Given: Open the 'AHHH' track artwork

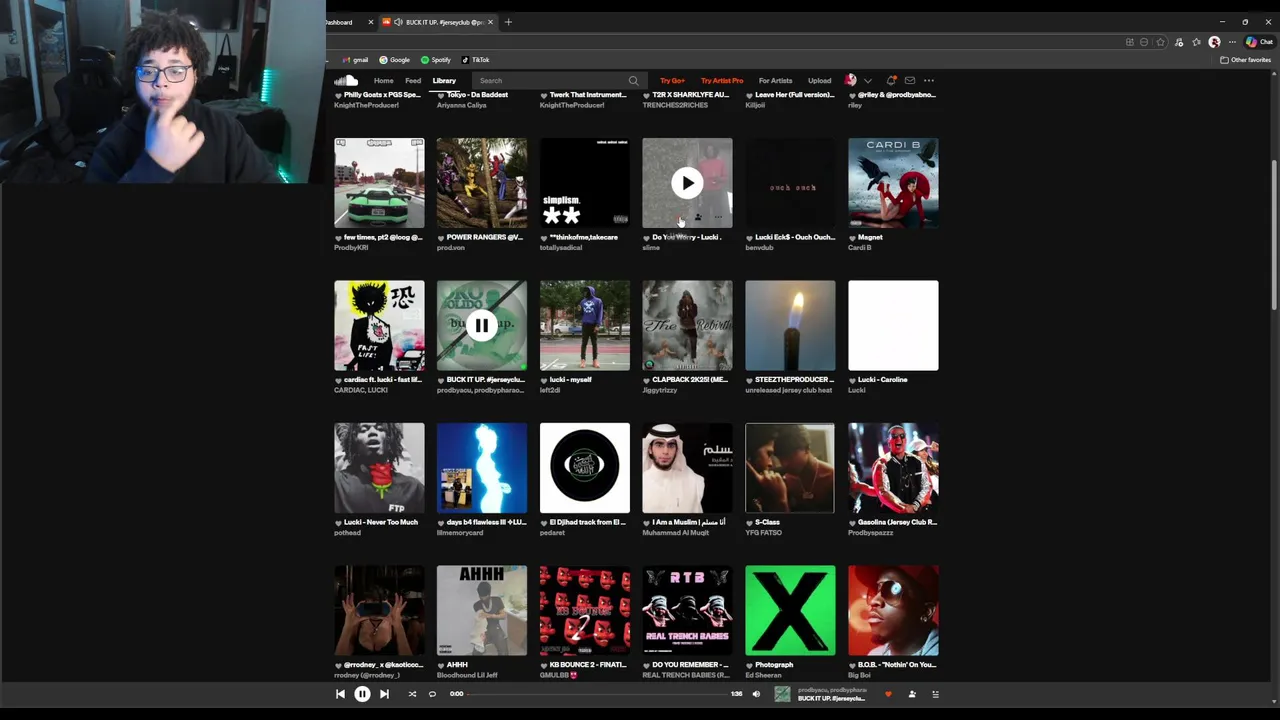Looking at the screenshot, I should tap(481, 610).
